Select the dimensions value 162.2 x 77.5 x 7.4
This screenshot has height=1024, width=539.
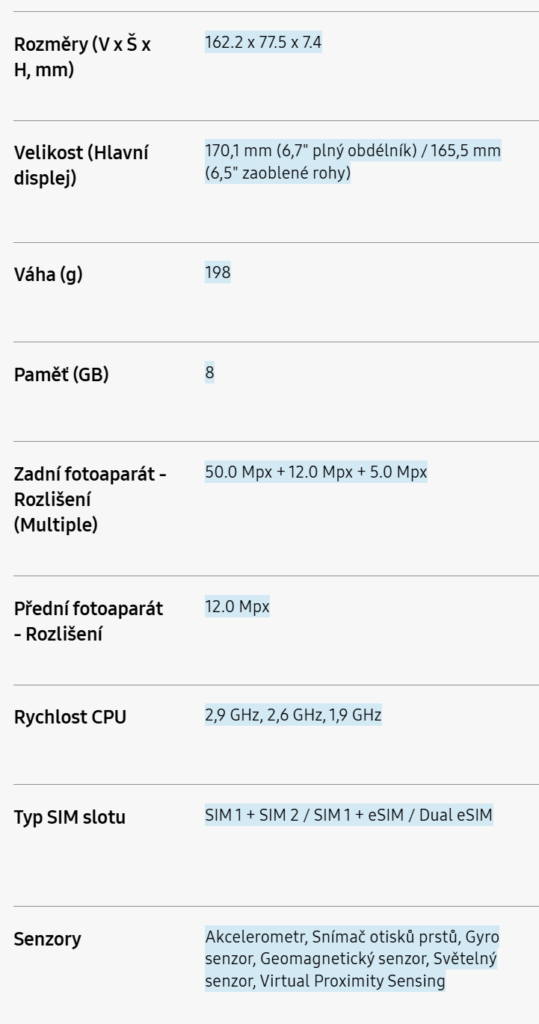coord(263,43)
